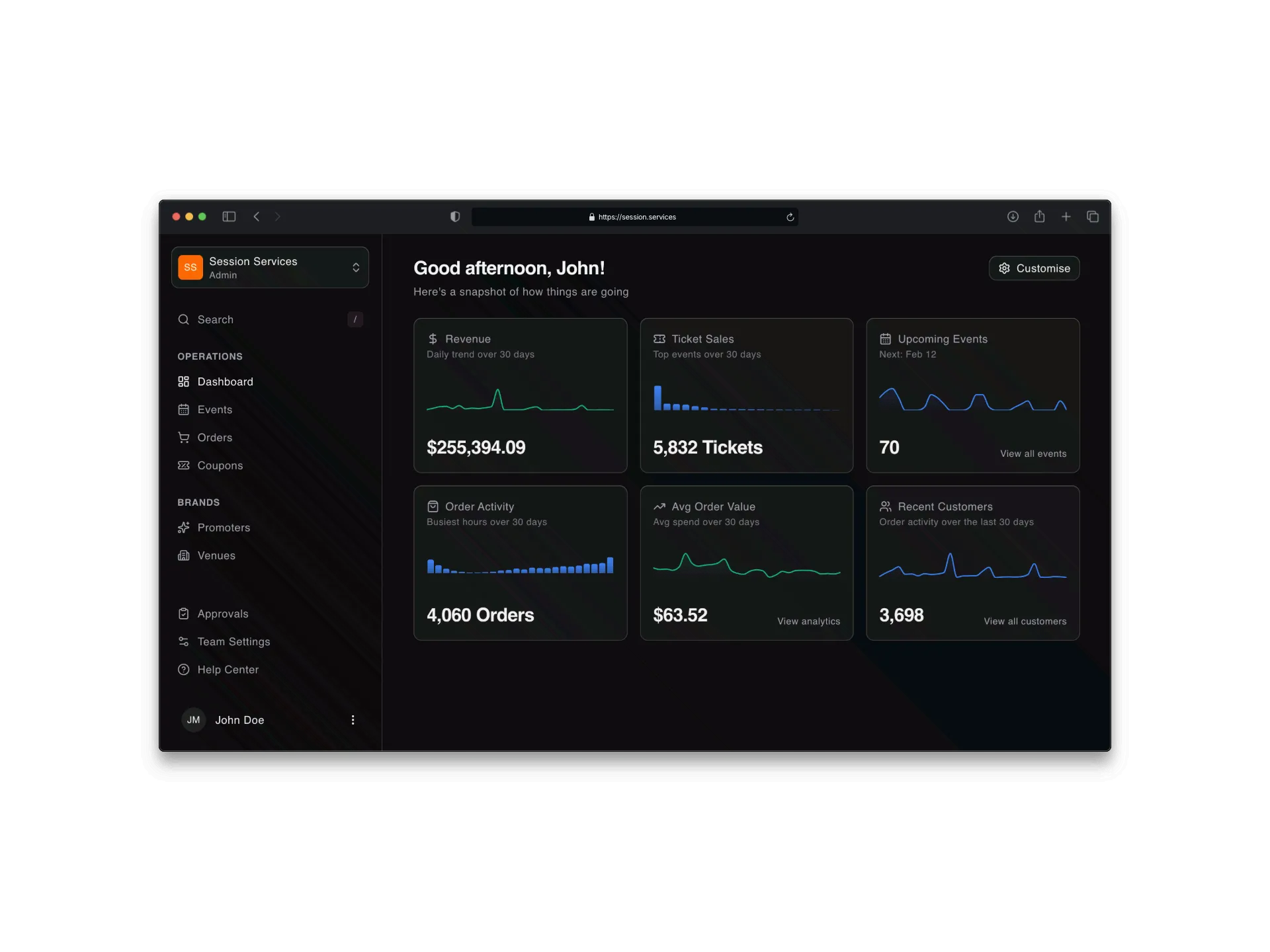Open a new tab with plus icon
This screenshot has width=1270, height=952.
(x=1066, y=217)
